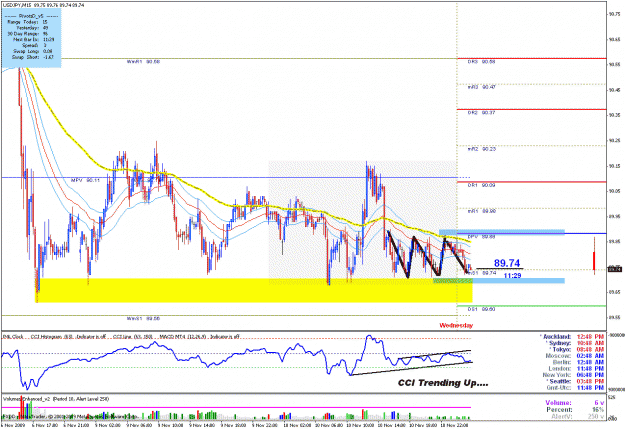Click the DPV 89.88 daily pivot label
The height and width of the screenshot is (429, 625).
pyautogui.click(x=482, y=236)
